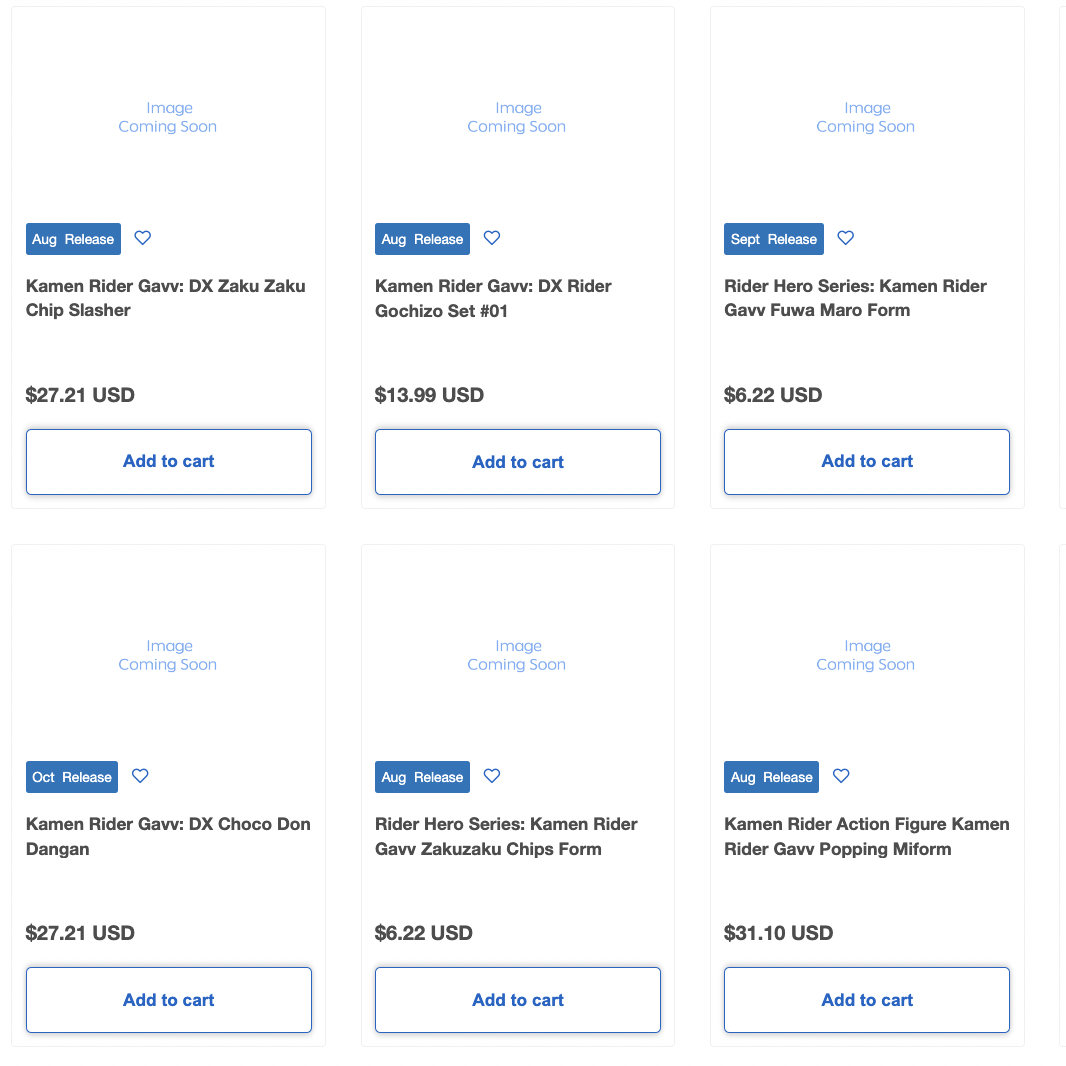View Rider Hero Series Gavv Fuwa Maro Form
The width and height of the screenshot is (1066, 1066).
point(855,298)
